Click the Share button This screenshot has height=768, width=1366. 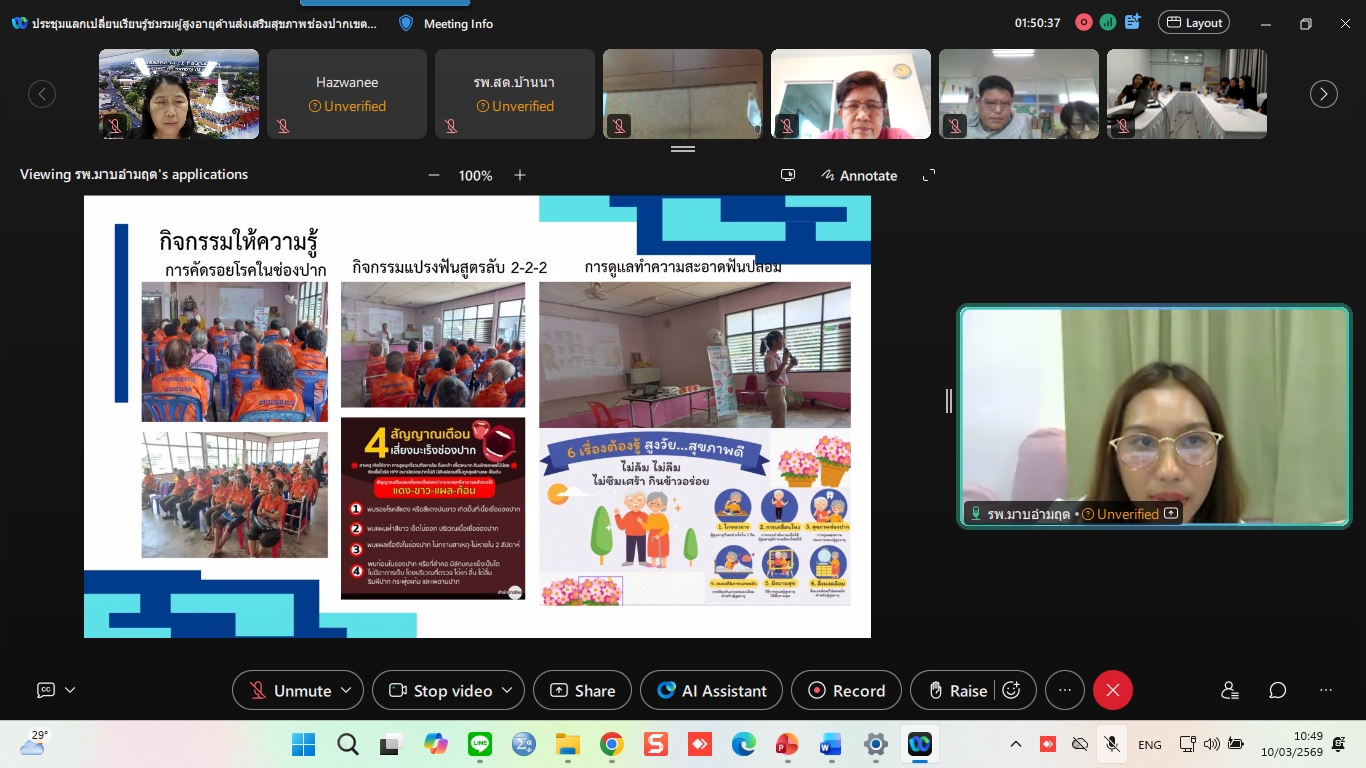[582, 690]
